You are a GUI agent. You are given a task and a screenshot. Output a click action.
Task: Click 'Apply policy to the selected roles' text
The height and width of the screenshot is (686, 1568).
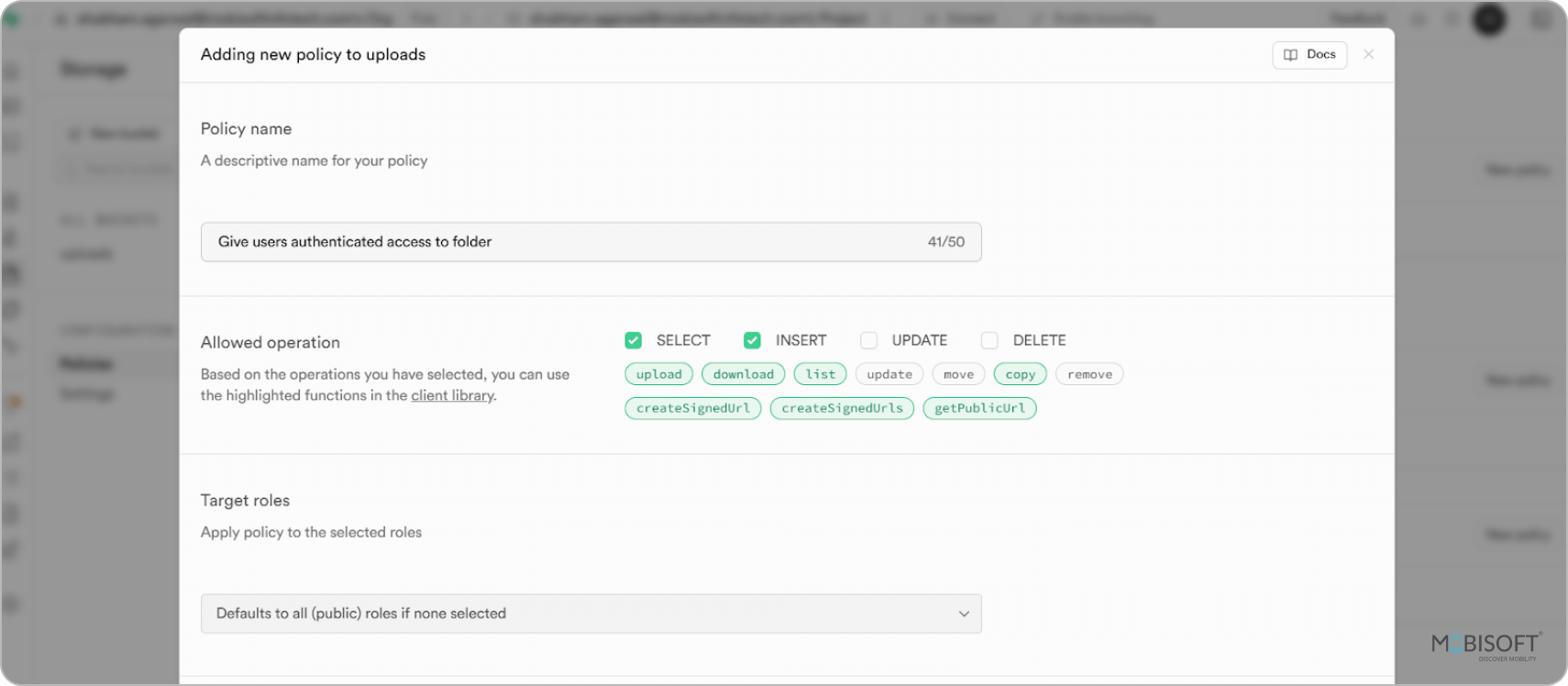pos(311,532)
